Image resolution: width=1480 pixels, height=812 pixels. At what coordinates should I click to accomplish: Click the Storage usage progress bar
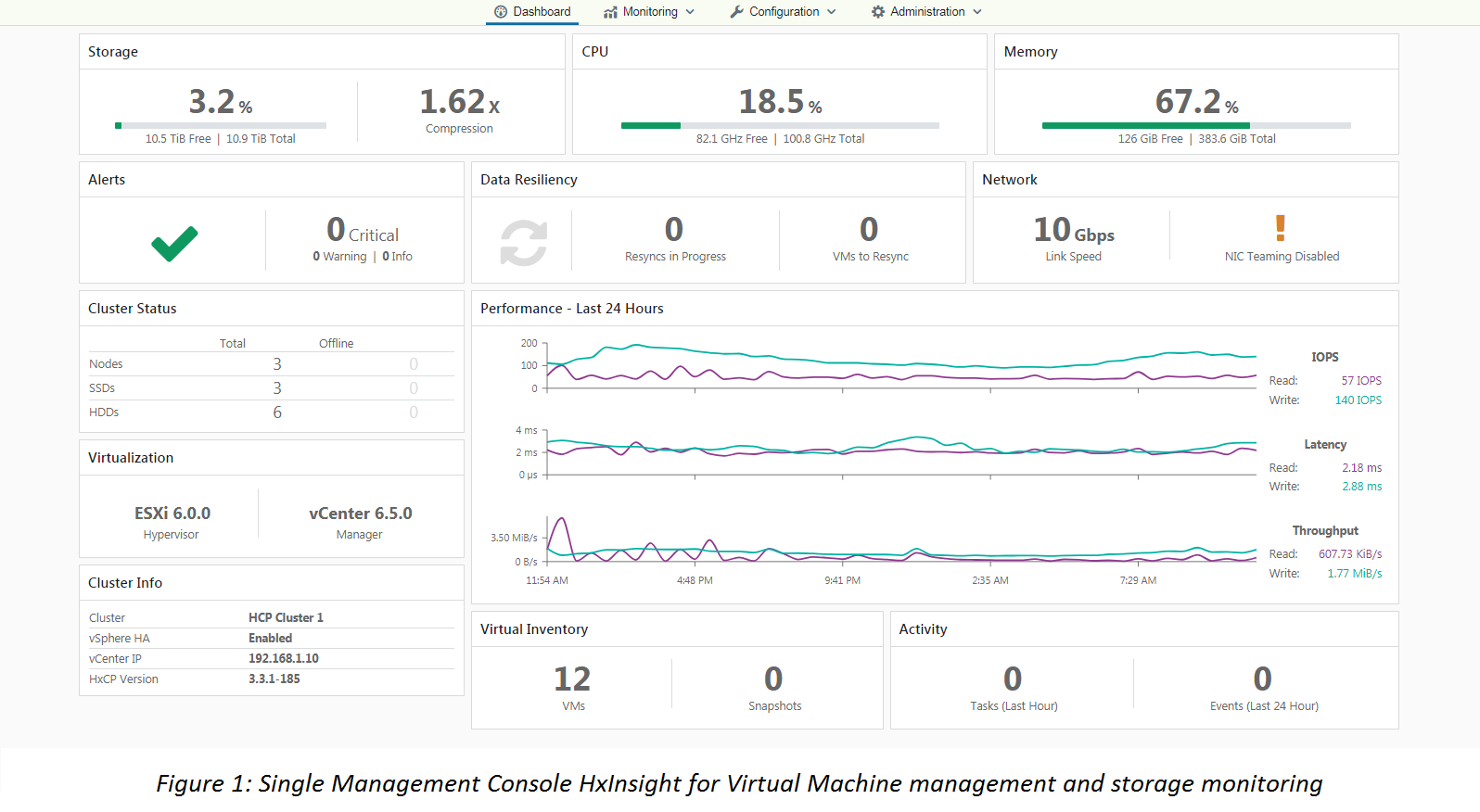pos(221,125)
